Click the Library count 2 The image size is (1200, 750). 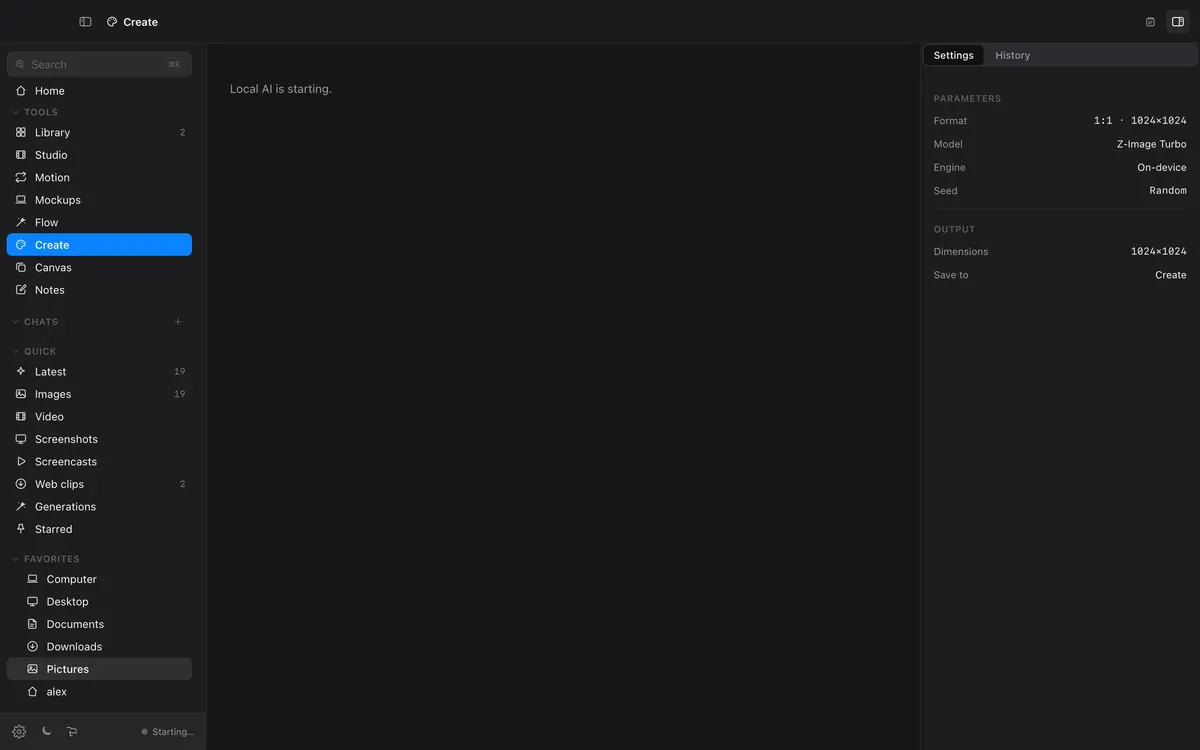click(x=182, y=132)
